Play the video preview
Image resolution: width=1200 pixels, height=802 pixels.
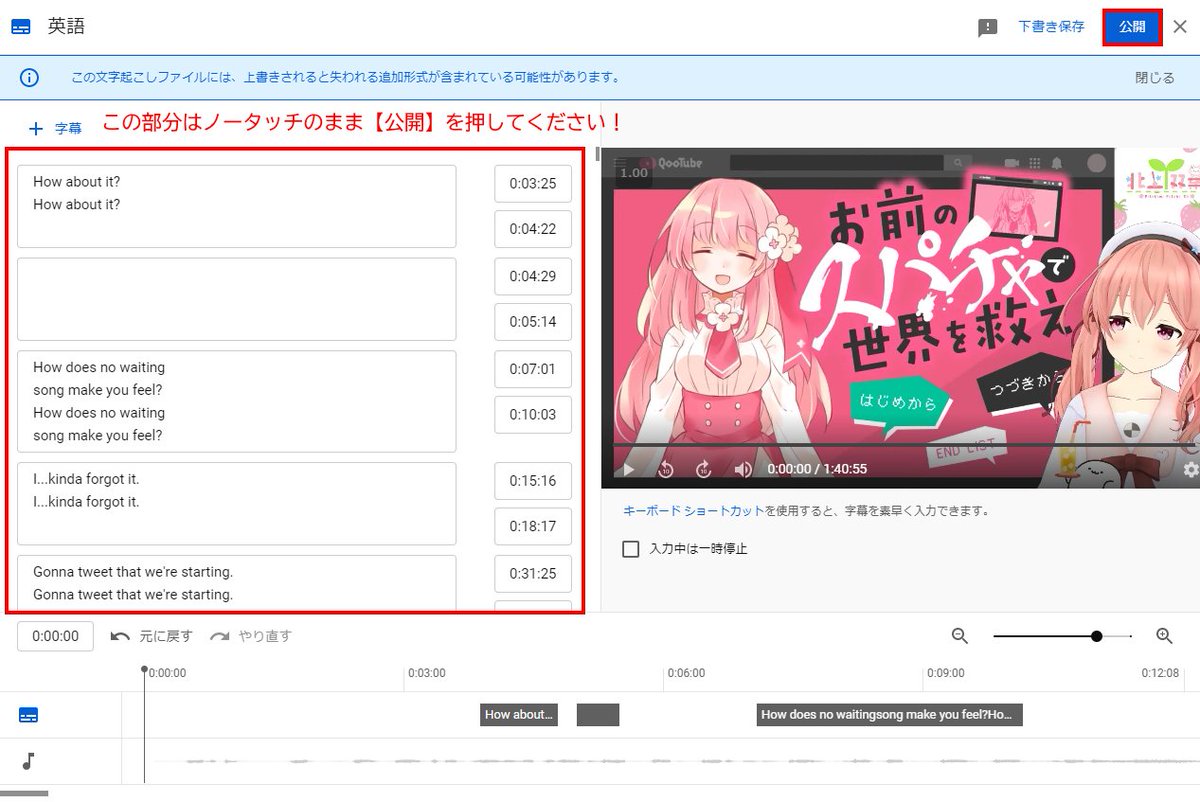pos(629,468)
